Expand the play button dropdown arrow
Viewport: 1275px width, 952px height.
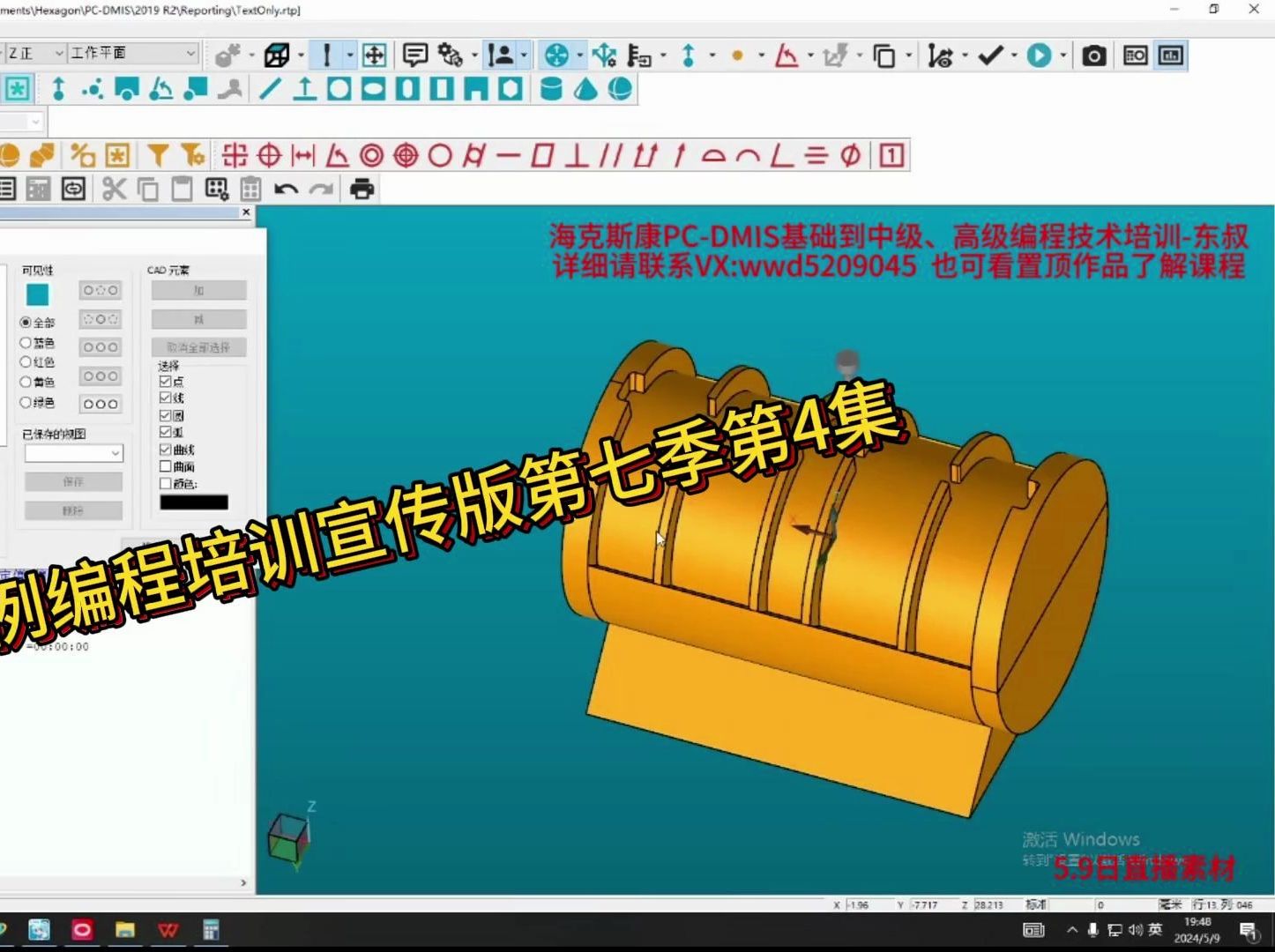[x=1063, y=56]
